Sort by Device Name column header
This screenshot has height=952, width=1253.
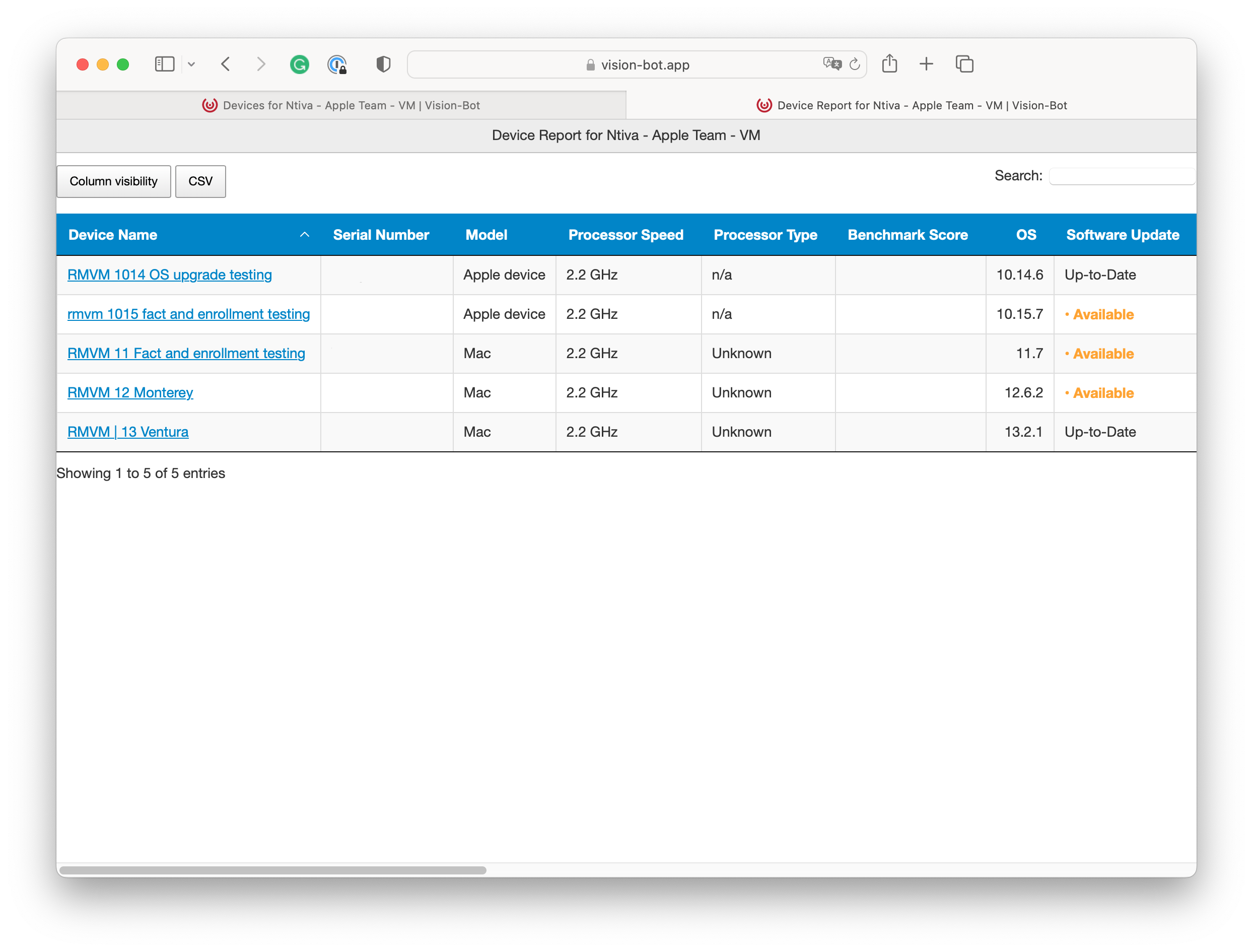[x=189, y=235]
